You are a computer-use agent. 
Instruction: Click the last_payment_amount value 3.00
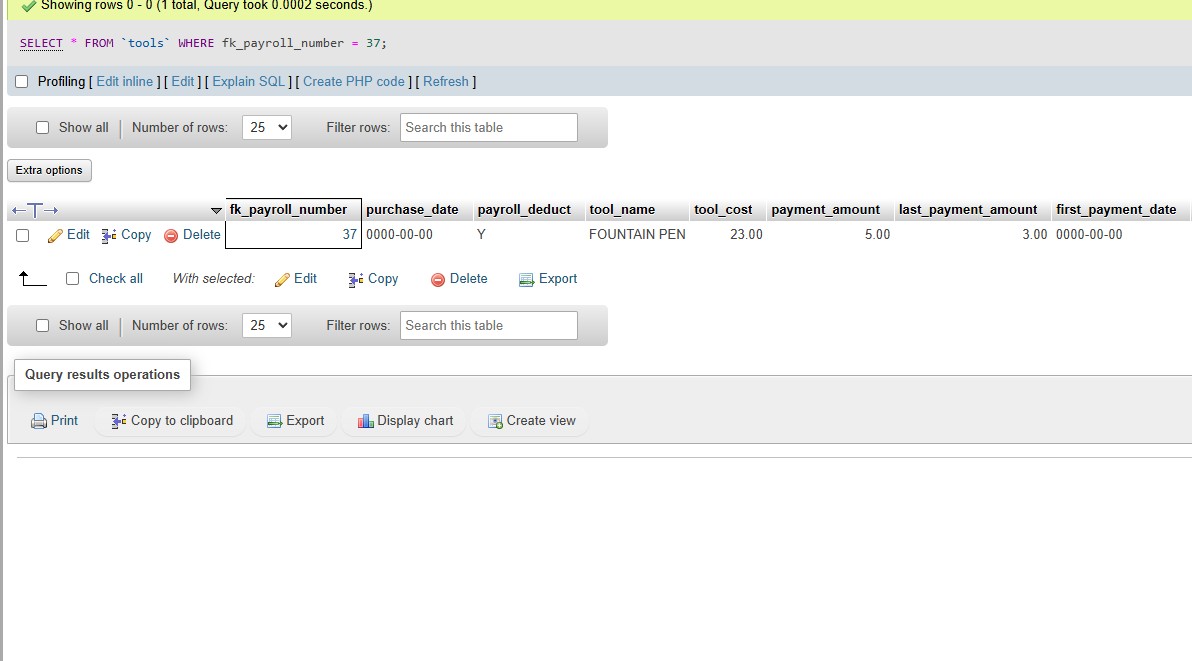coord(1035,235)
